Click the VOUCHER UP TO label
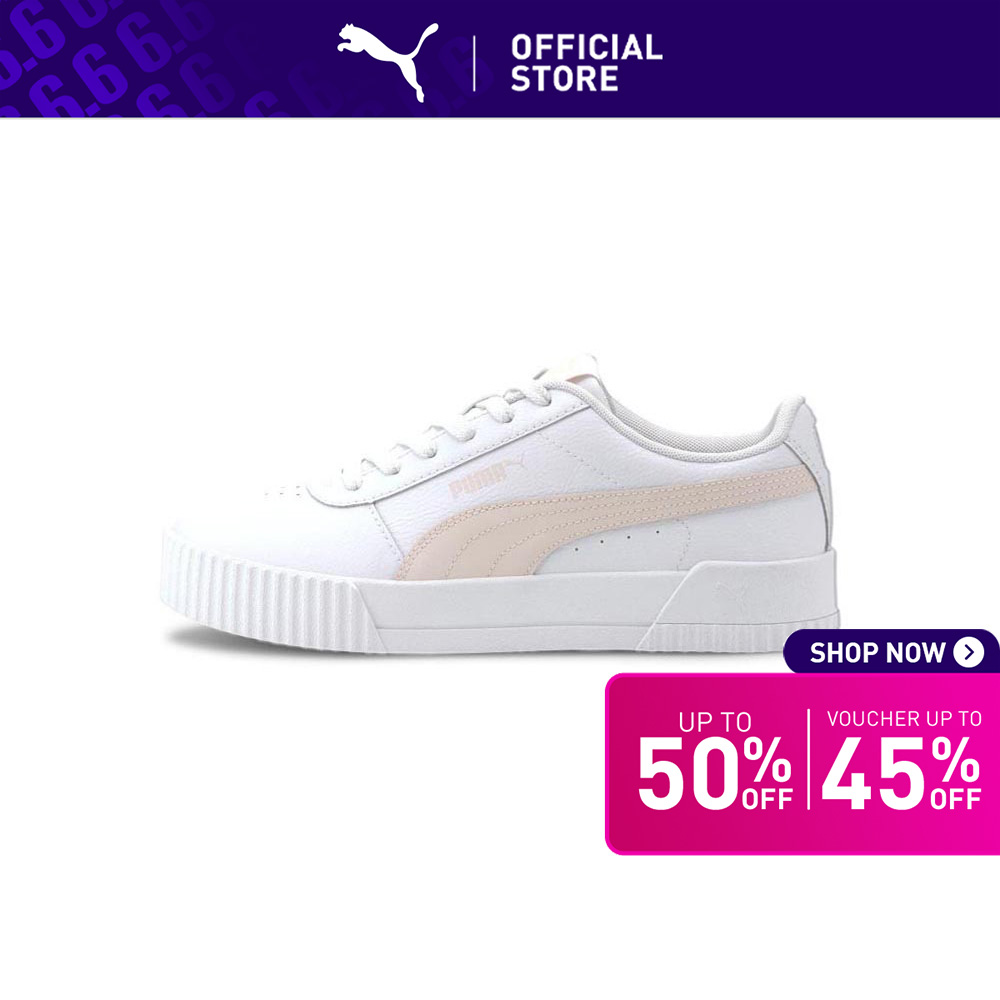 click(904, 719)
